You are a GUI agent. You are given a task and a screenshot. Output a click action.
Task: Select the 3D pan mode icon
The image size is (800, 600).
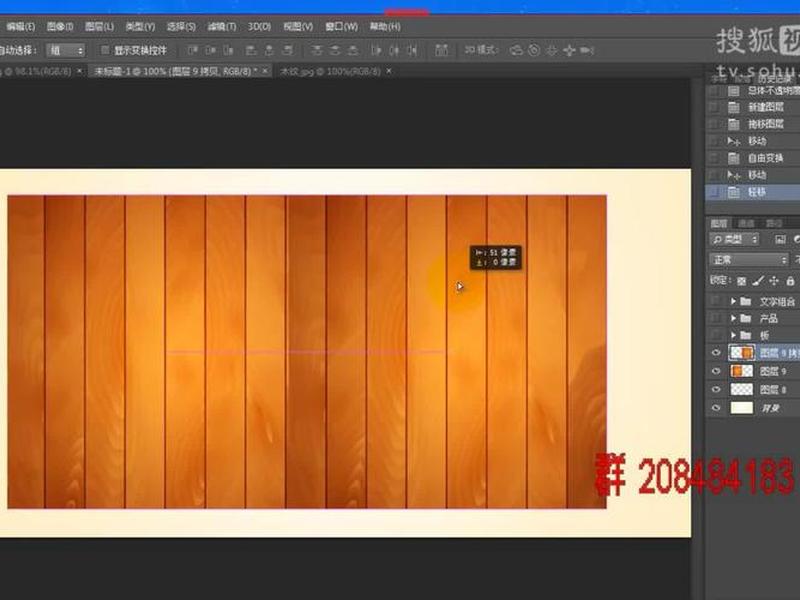[x=552, y=50]
